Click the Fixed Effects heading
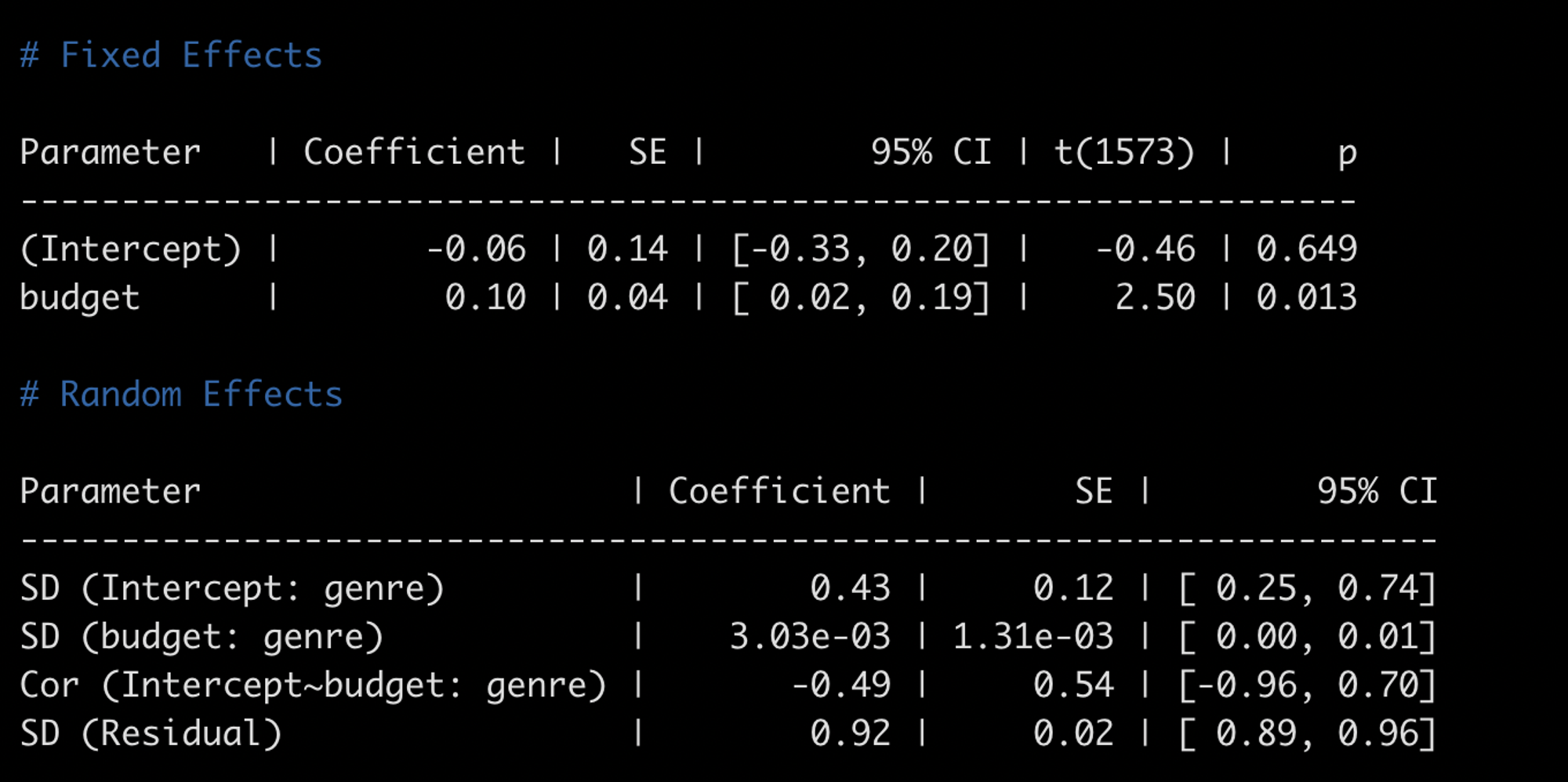This screenshot has height=782, width=1568. (171, 56)
